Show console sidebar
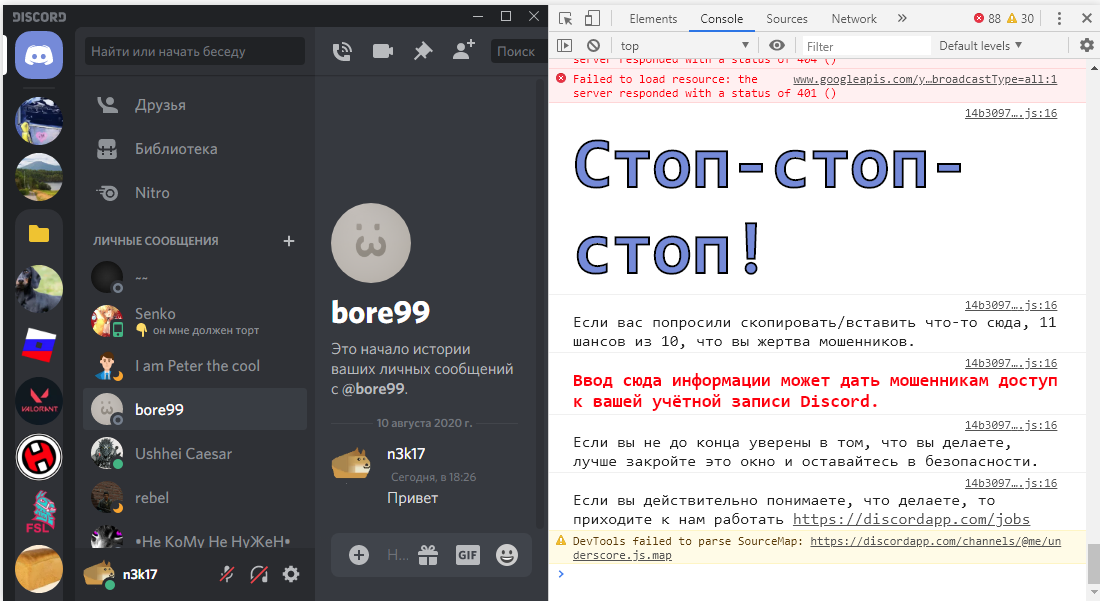The height and width of the screenshot is (601, 1100). coord(565,46)
